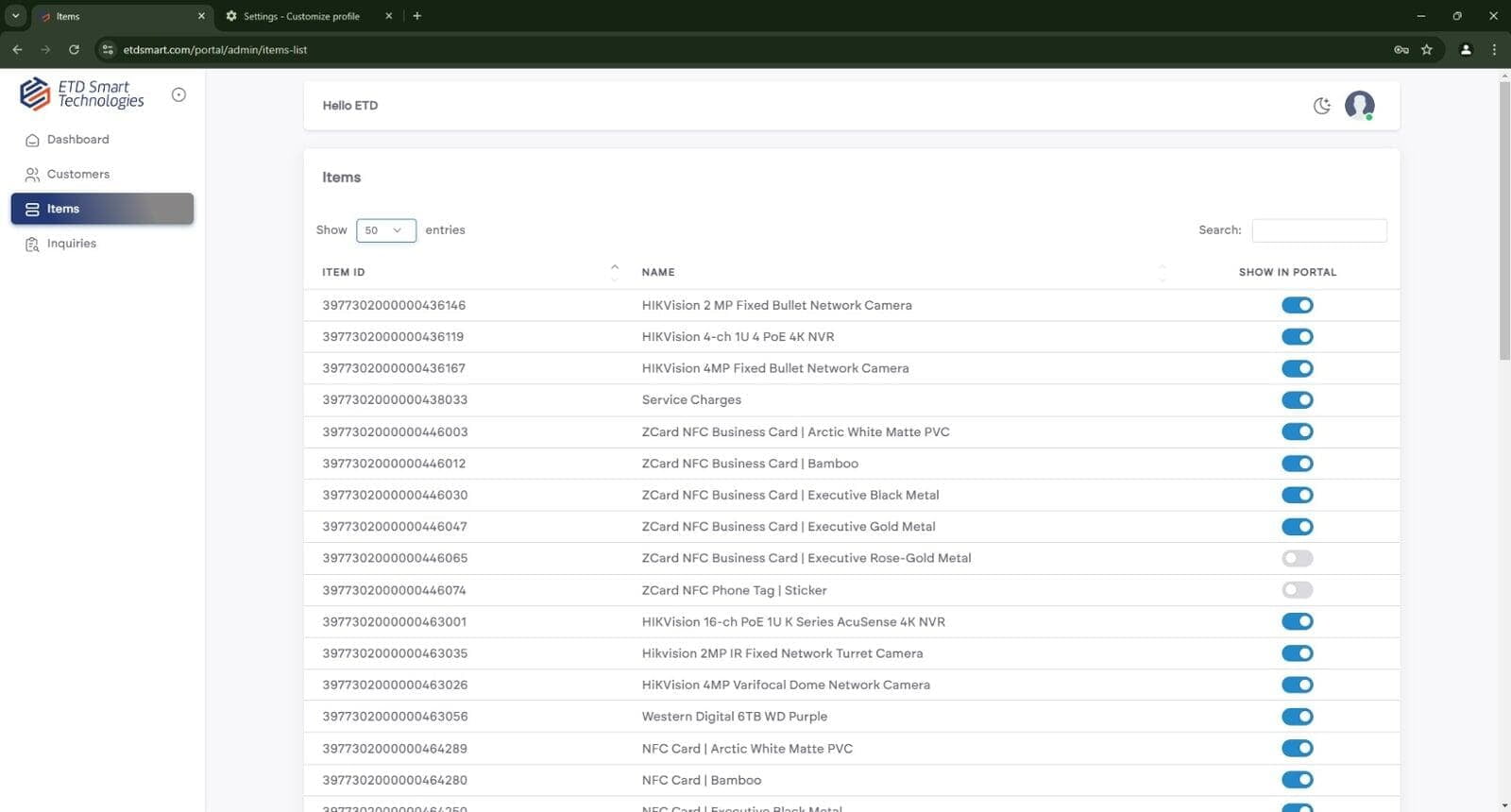Click the Search input field
The image size is (1511, 812).
pyautogui.click(x=1319, y=230)
